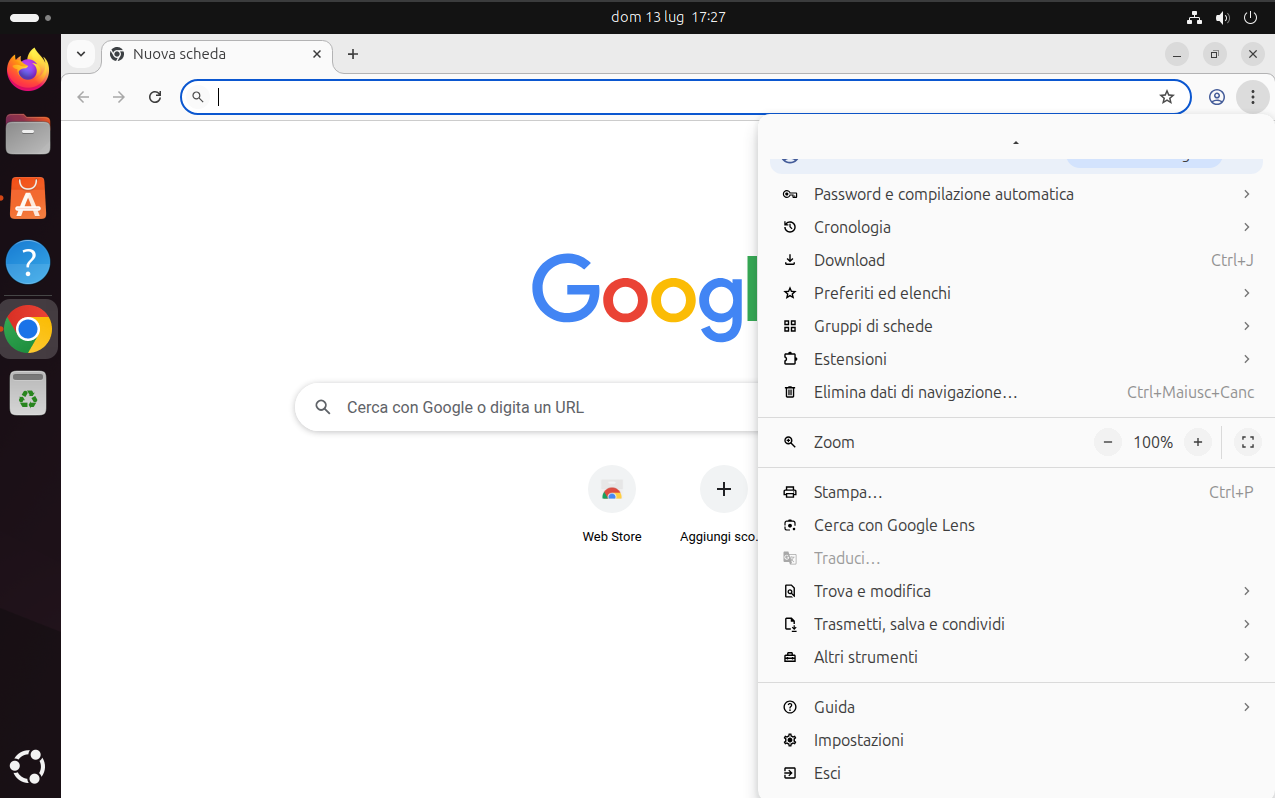Image resolution: width=1275 pixels, height=798 pixels.
Task: Expand chevron on Password row
Action: 1246,194
